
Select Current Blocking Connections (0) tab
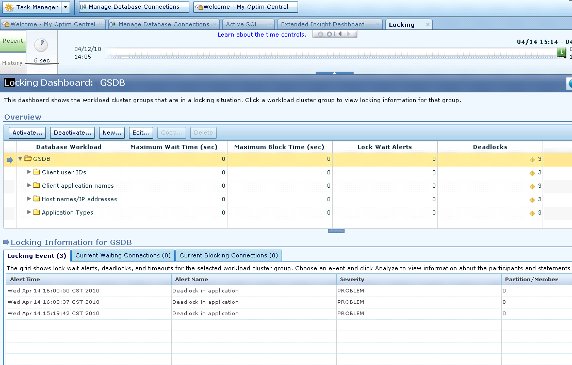[x=229, y=255]
